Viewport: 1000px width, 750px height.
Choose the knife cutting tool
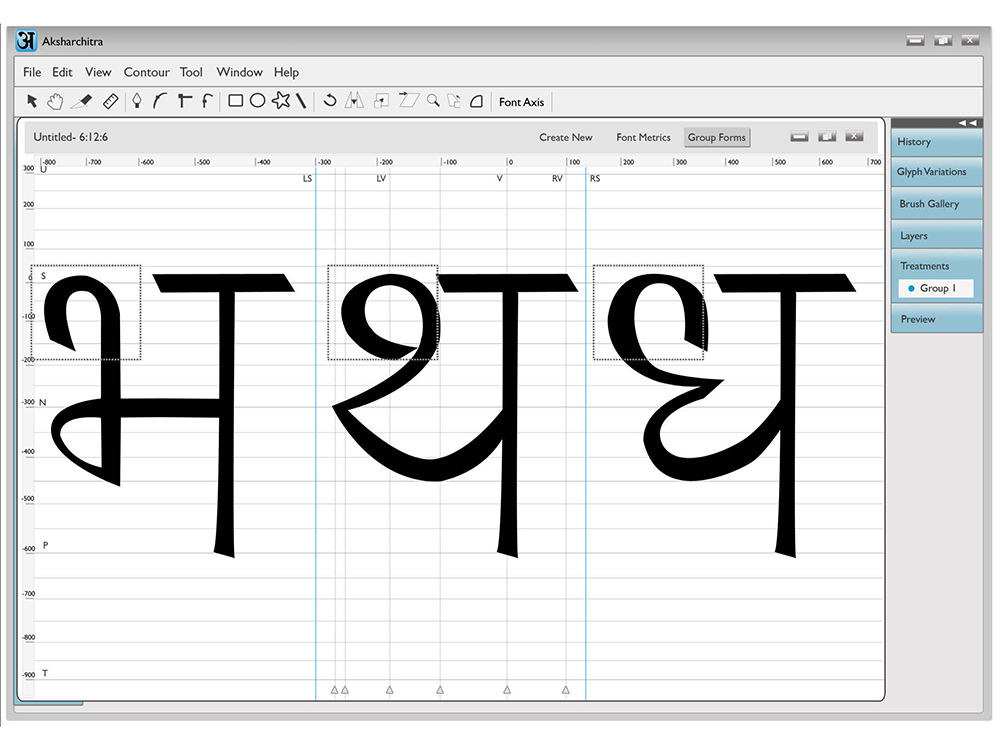[82, 101]
